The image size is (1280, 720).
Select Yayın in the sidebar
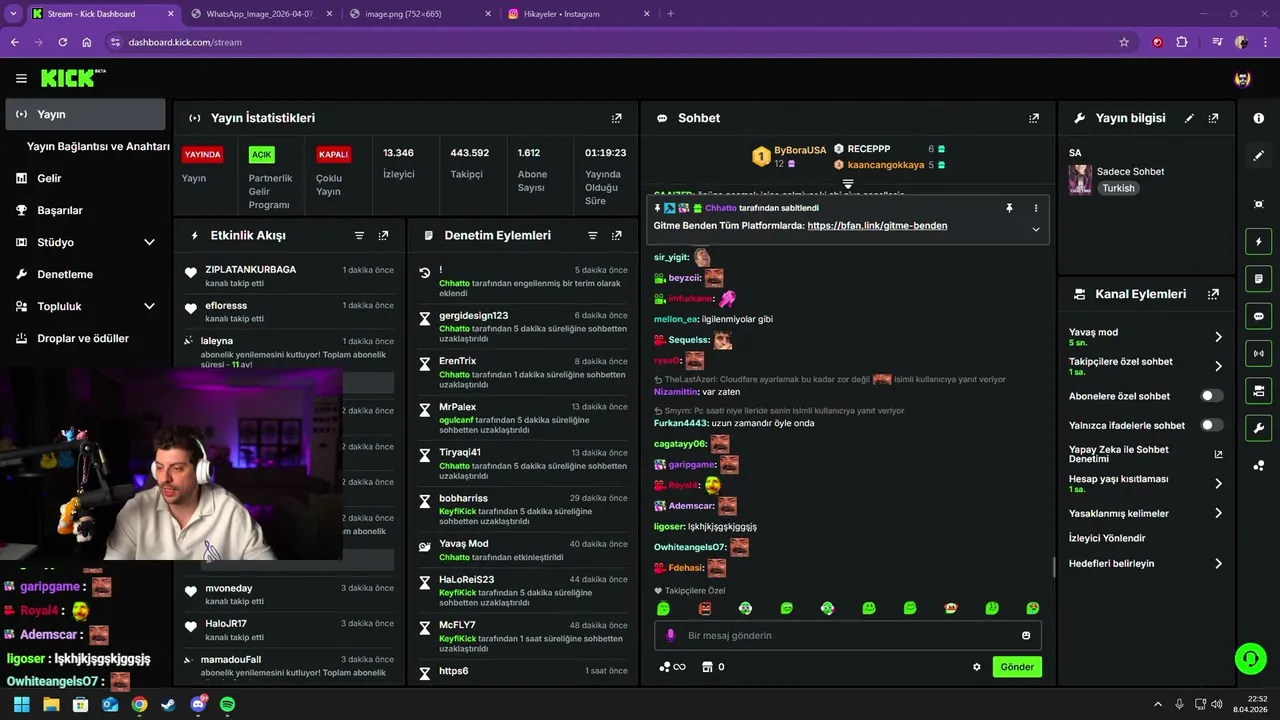pos(85,114)
